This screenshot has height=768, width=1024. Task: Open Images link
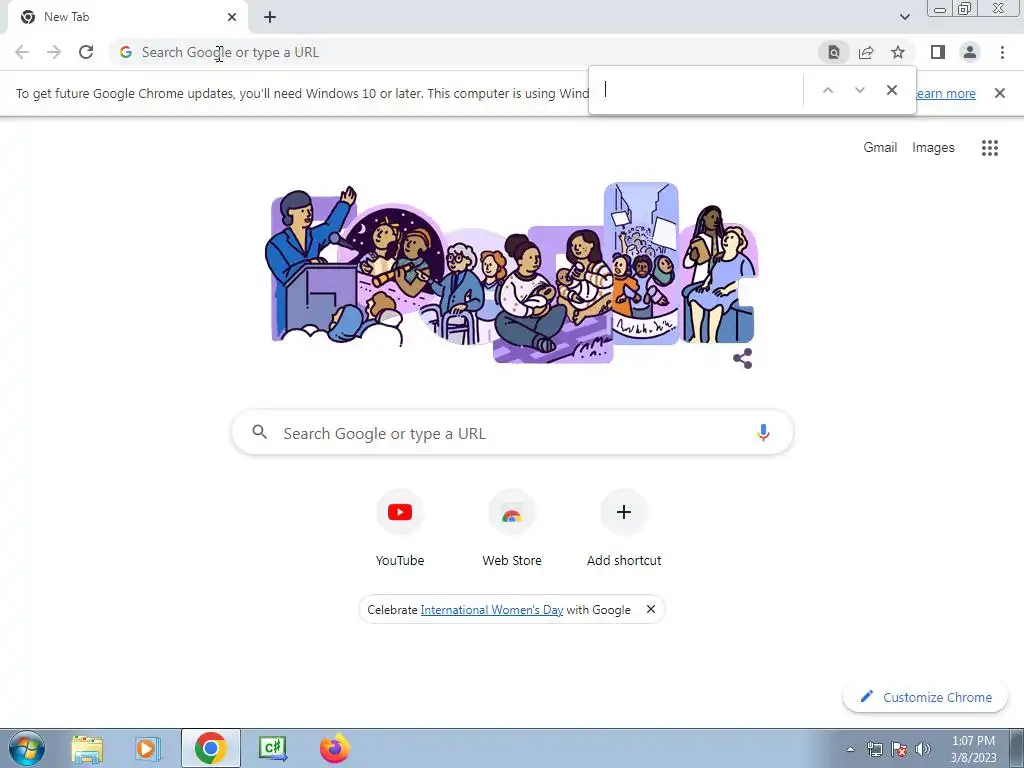[x=933, y=148]
